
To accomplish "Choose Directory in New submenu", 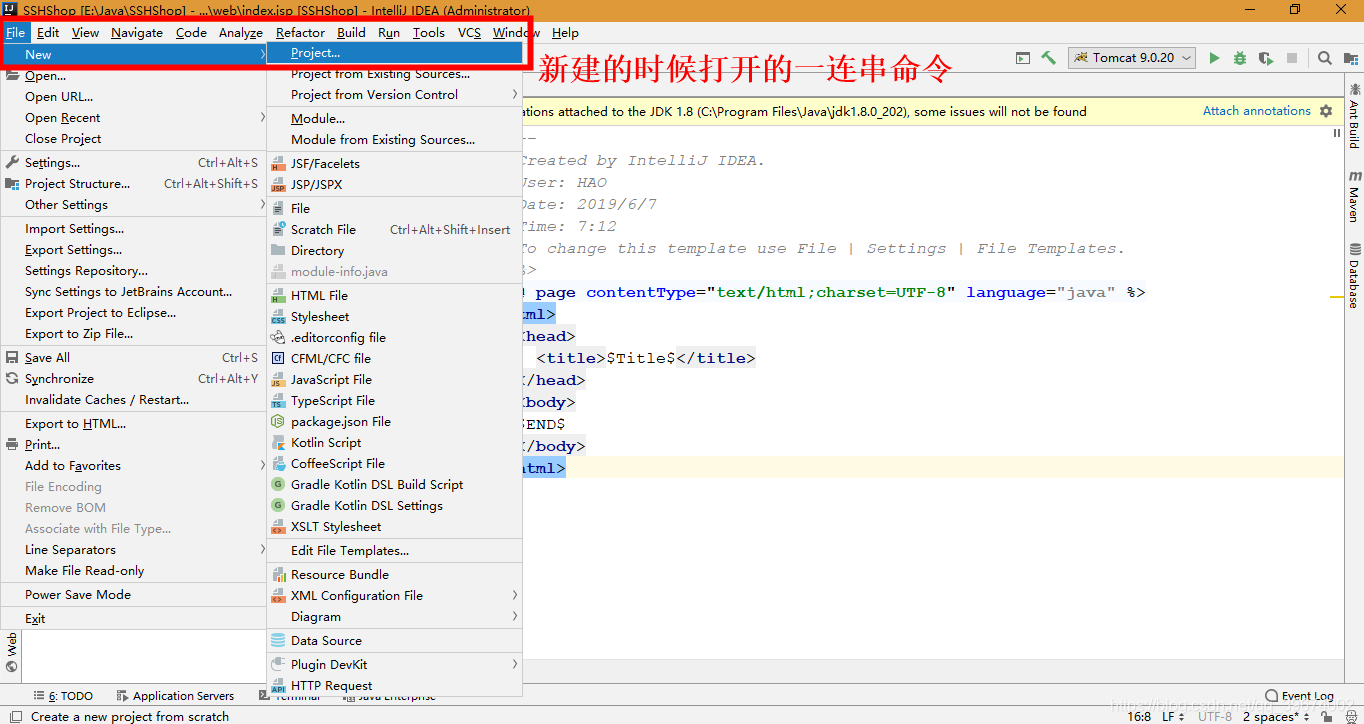I will pos(394,251).
